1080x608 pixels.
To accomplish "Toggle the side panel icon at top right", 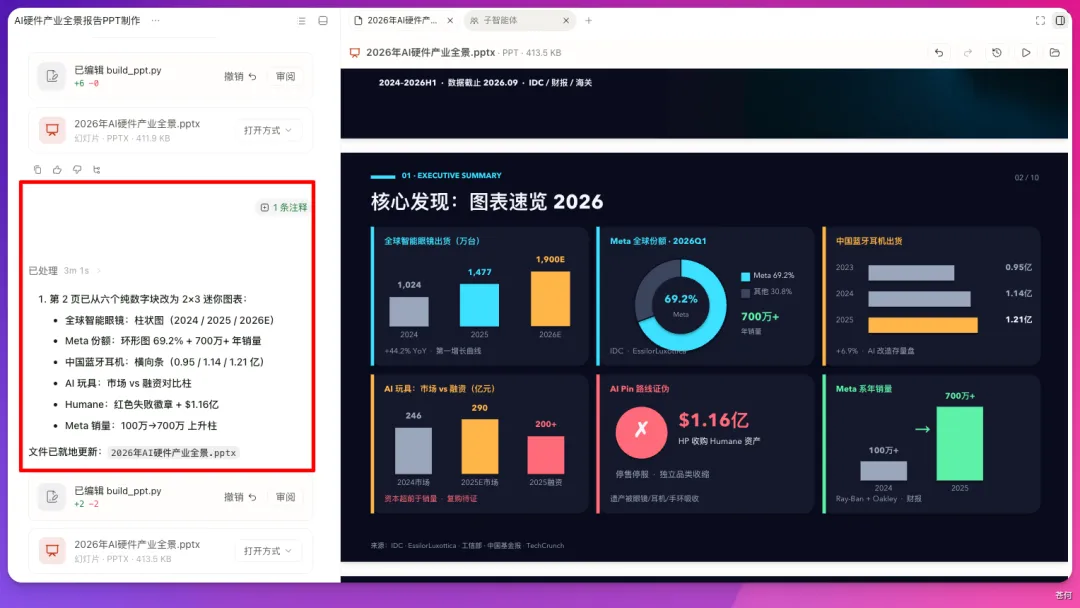I will coord(1061,21).
